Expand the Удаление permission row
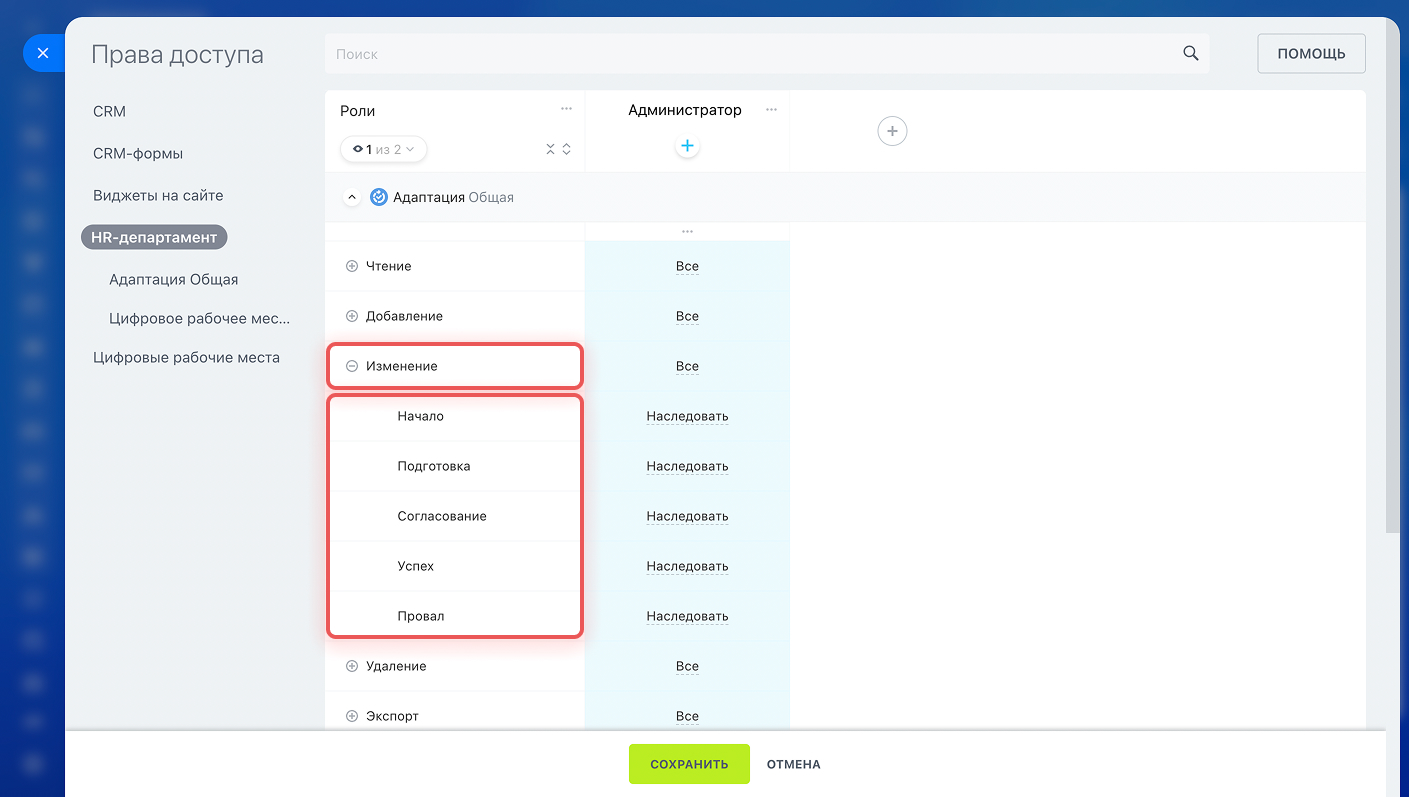This screenshot has height=797, width=1409. point(352,666)
